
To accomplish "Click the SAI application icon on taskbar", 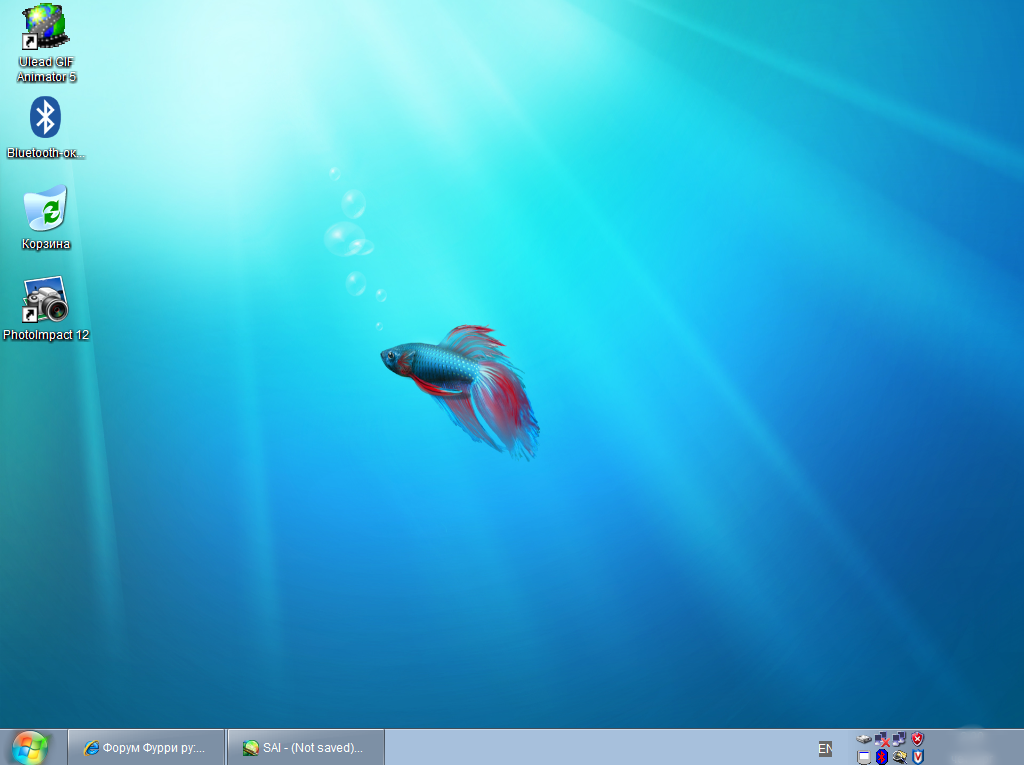I will tap(251, 748).
